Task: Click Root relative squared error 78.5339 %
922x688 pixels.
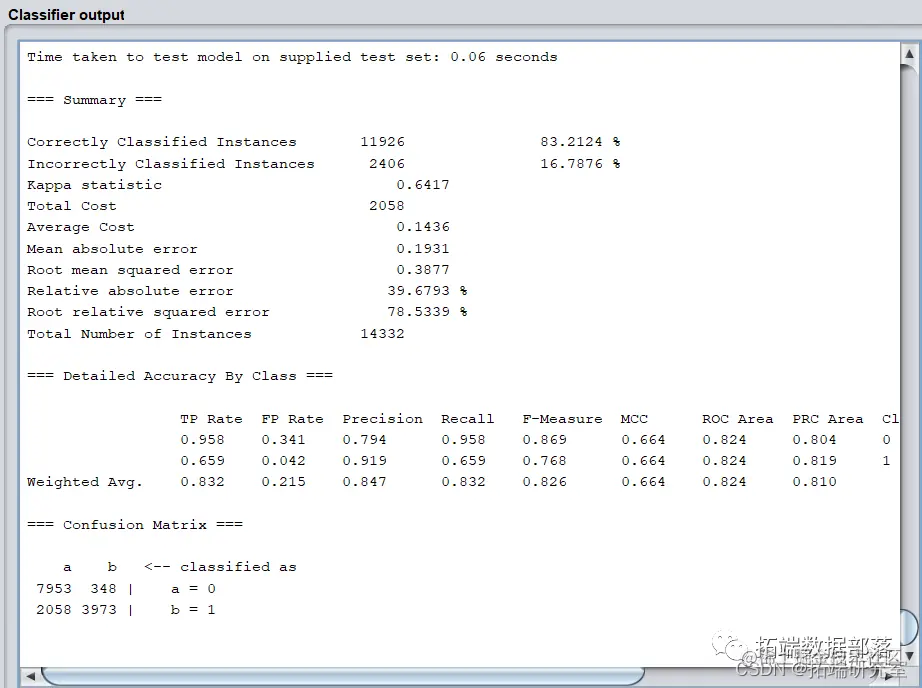Action: 427,312
